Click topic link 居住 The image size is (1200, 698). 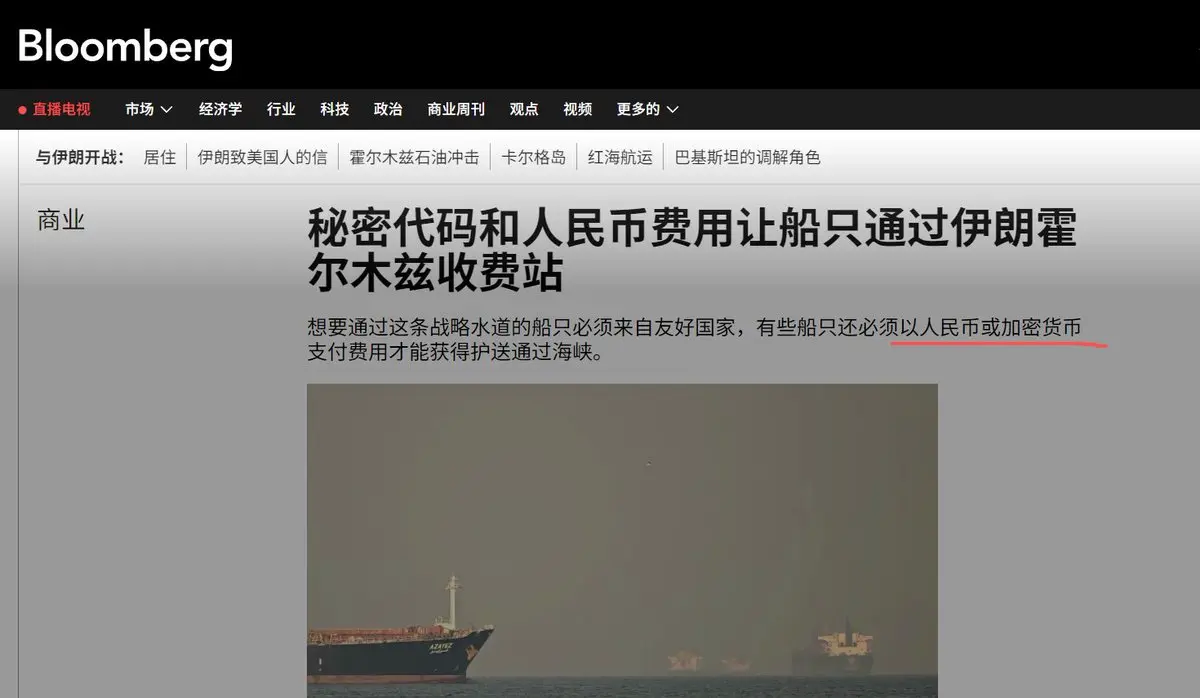pos(159,157)
